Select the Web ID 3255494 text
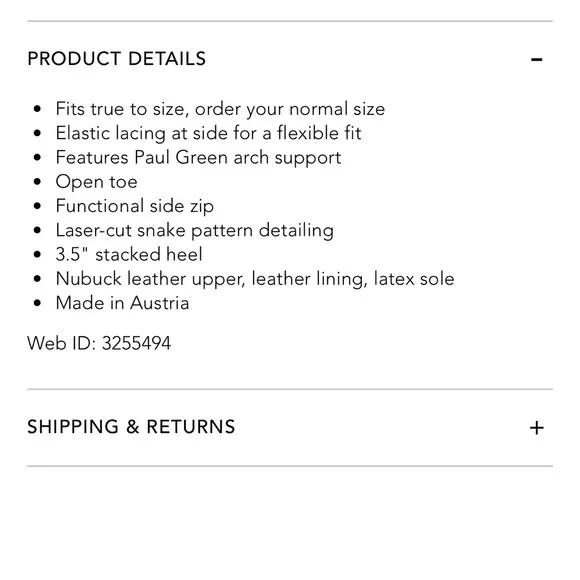The image size is (580, 580). 99,343
